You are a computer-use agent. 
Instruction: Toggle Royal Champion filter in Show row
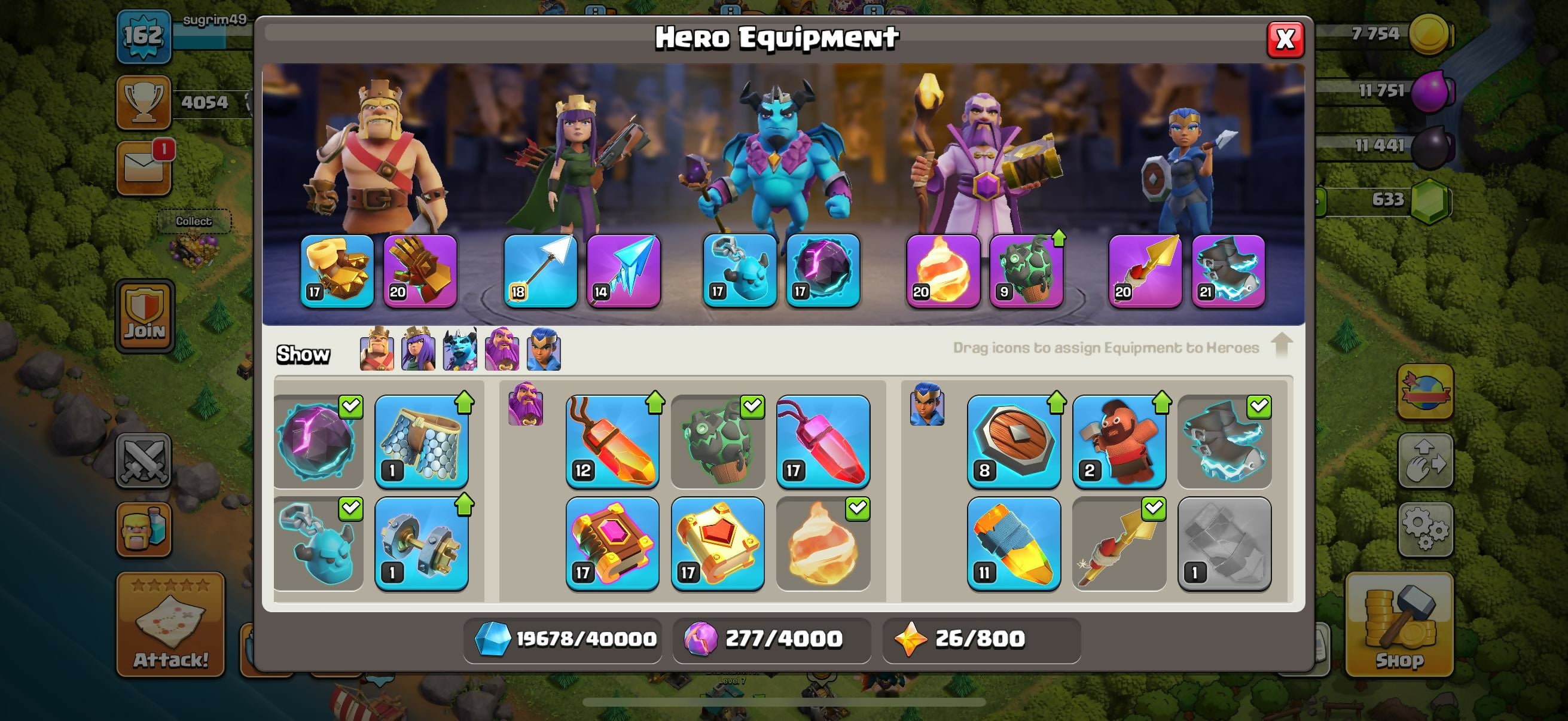(x=544, y=349)
